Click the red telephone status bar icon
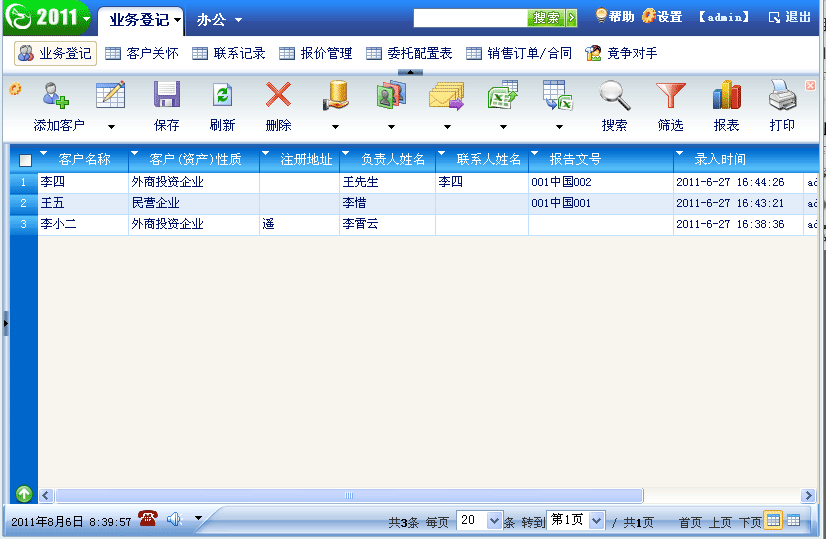826x539 pixels. coord(148,518)
